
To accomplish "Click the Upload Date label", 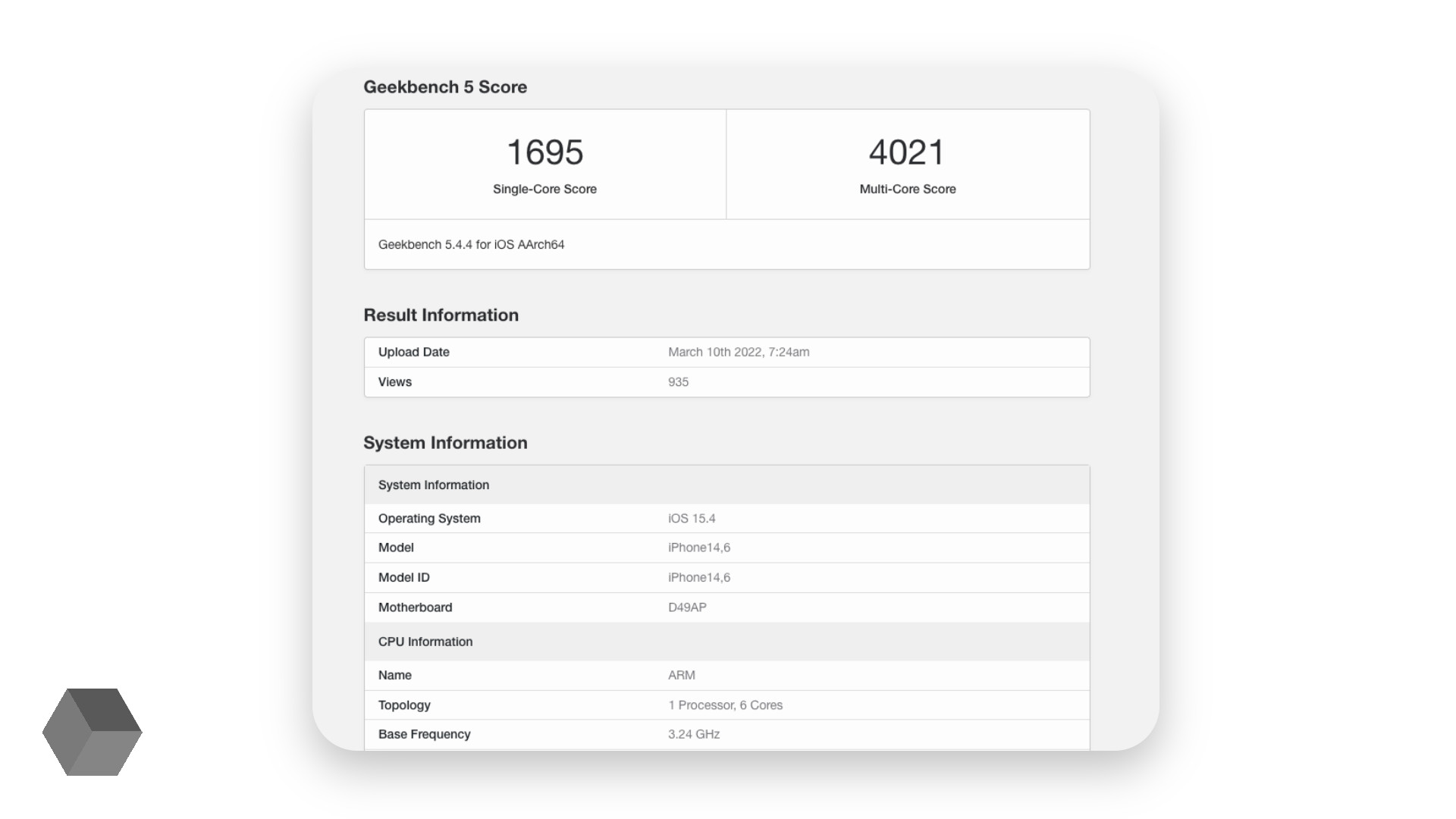I will tap(414, 352).
